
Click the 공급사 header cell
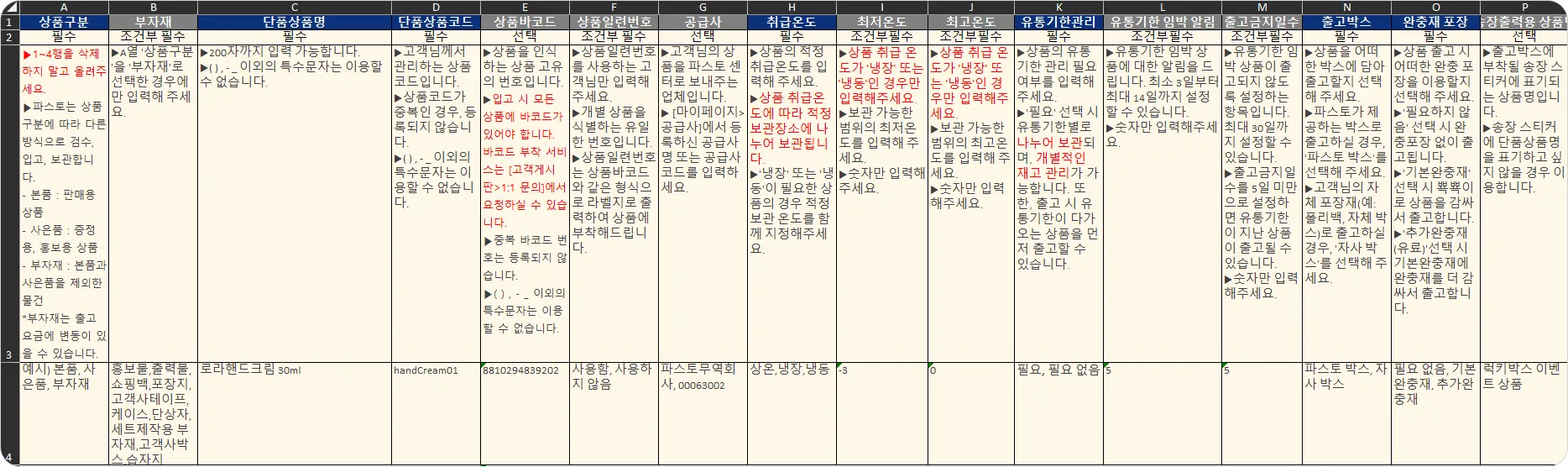(703, 22)
